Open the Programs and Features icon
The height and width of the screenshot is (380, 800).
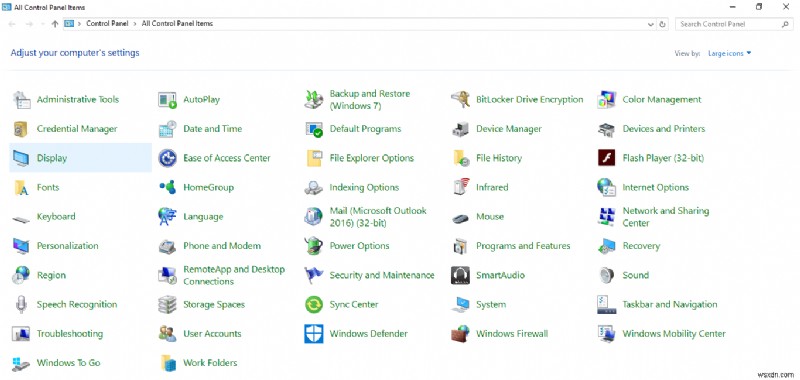pos(460,246)
